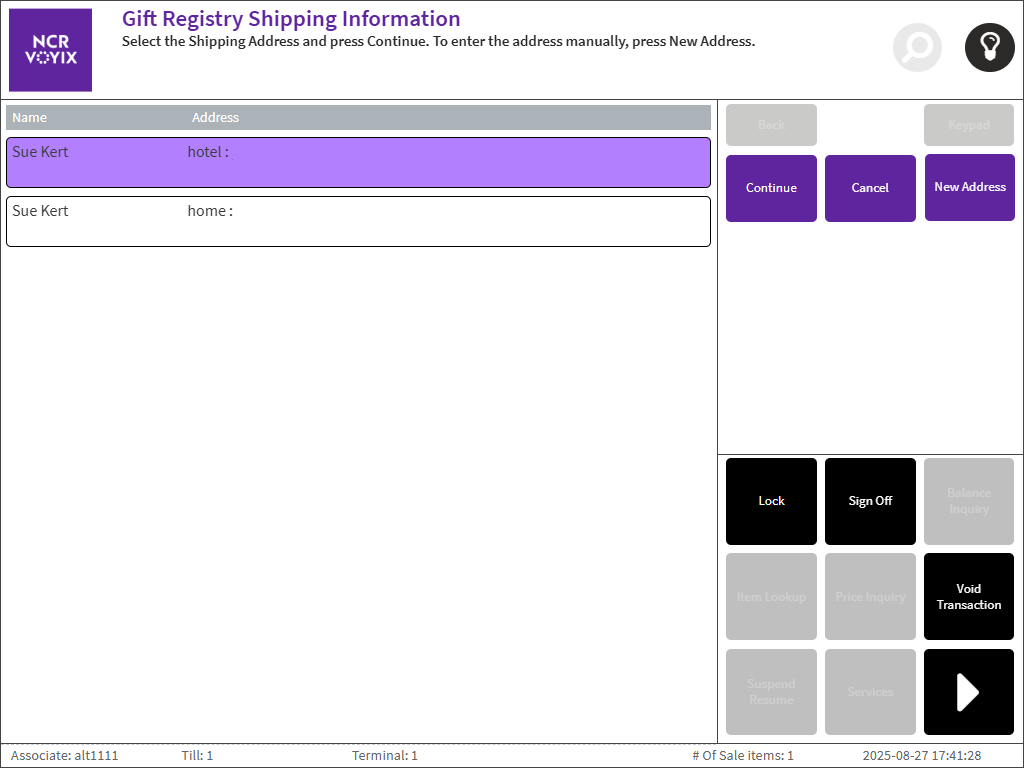Open the Keypad button
Screen dimensions: 1024x768
(968, 125)
